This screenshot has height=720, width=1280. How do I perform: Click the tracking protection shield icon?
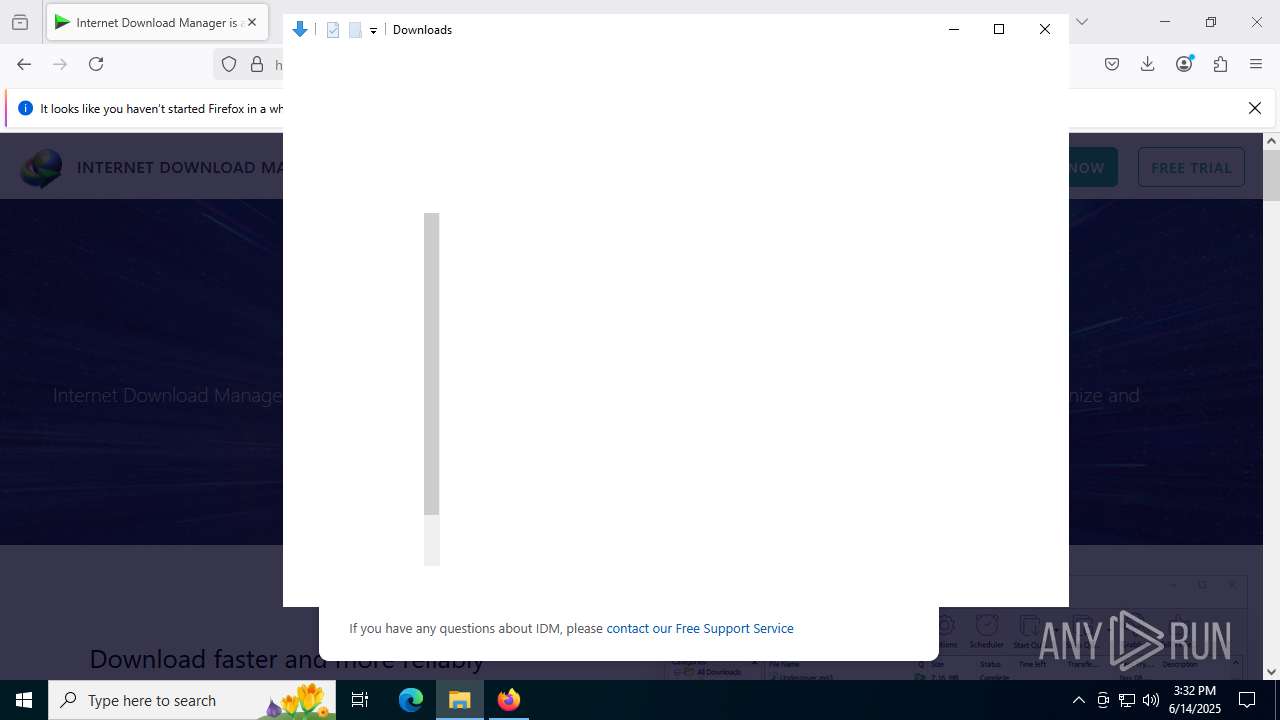coord(229,64)
